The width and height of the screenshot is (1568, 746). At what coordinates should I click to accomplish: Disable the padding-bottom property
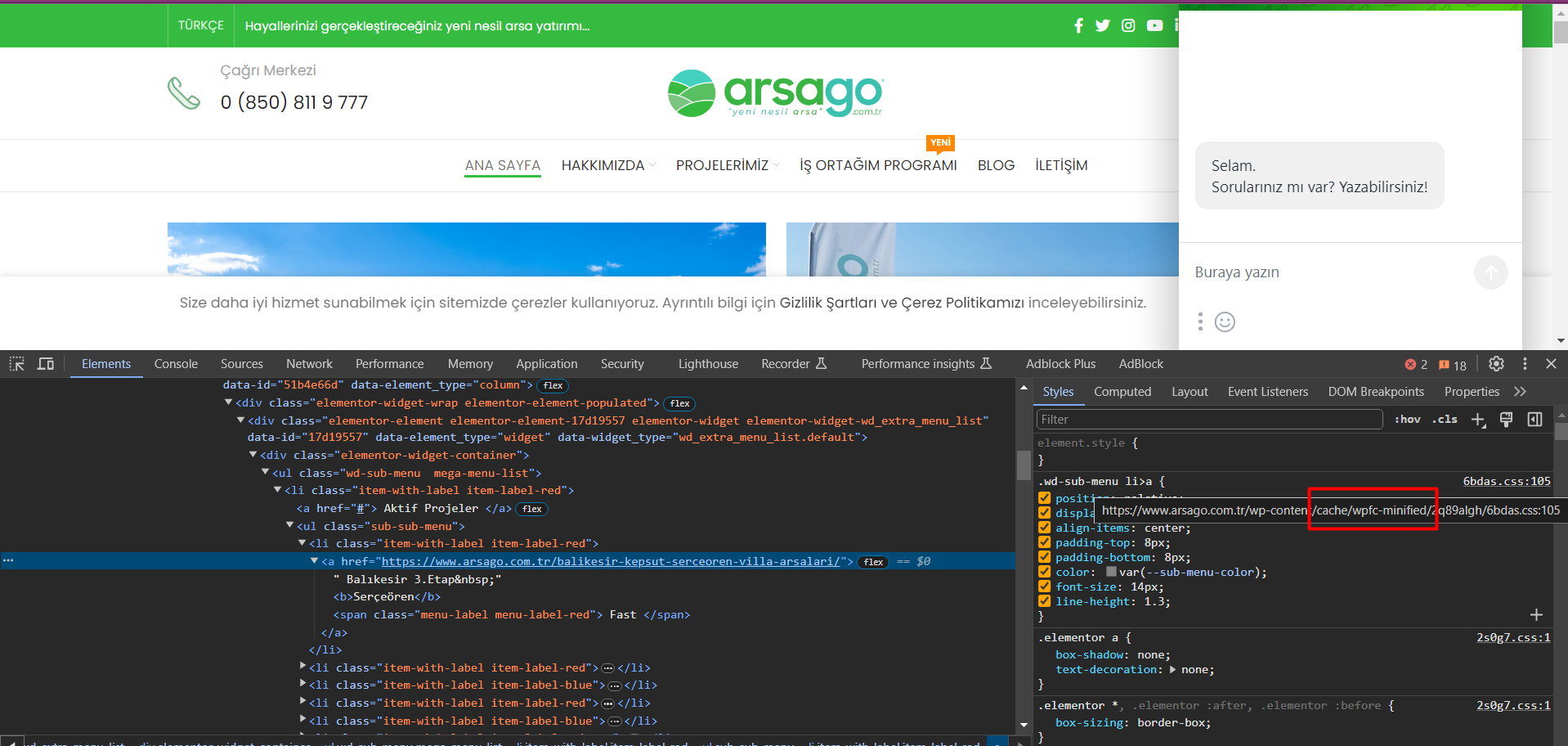(x=1045, y=557)
